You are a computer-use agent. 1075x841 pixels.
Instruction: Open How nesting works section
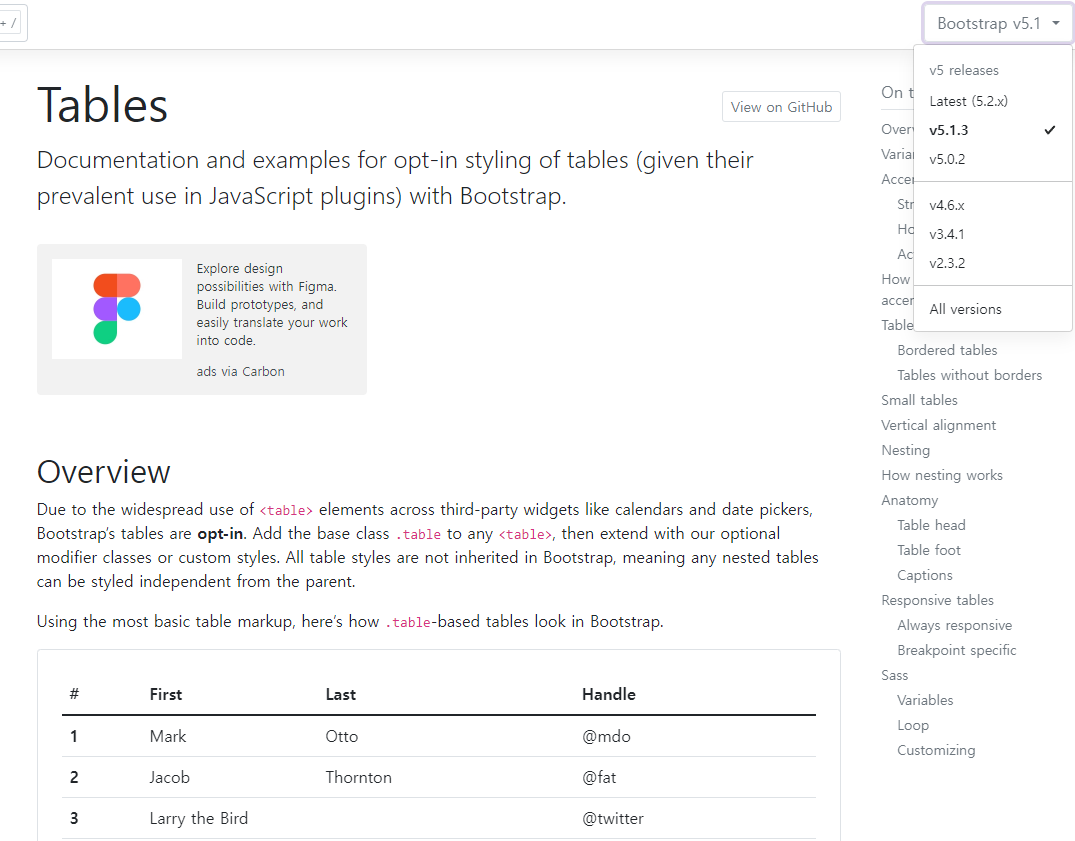click(x=941, y=475)
